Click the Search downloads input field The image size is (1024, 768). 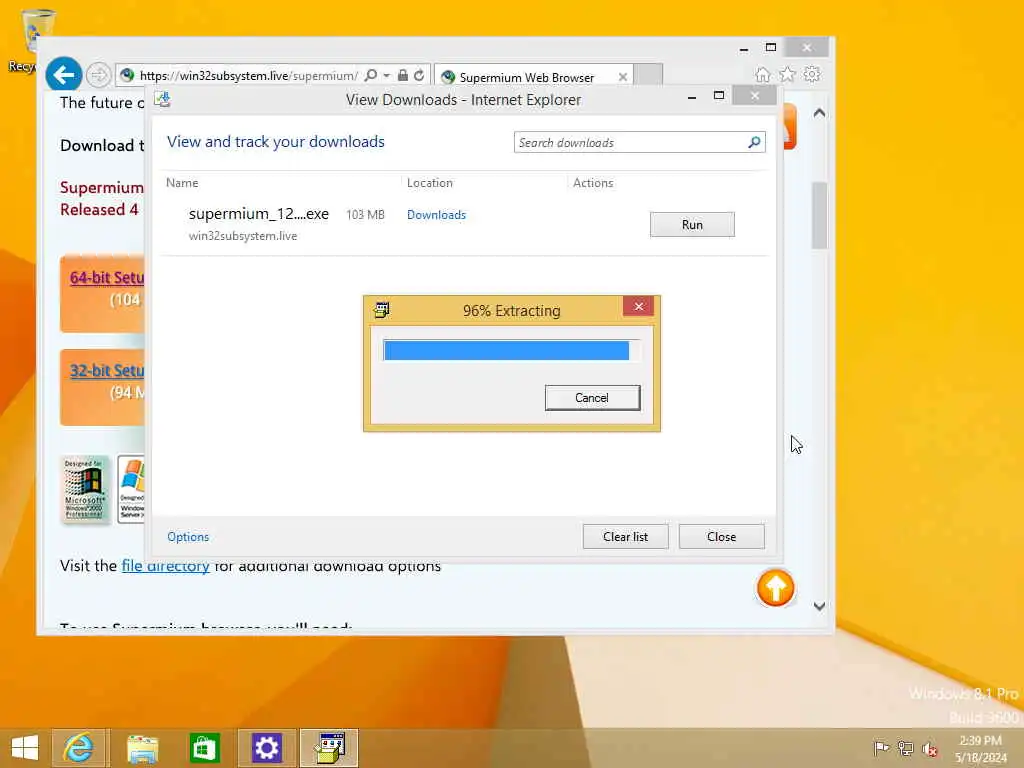[x=630, y=142]
